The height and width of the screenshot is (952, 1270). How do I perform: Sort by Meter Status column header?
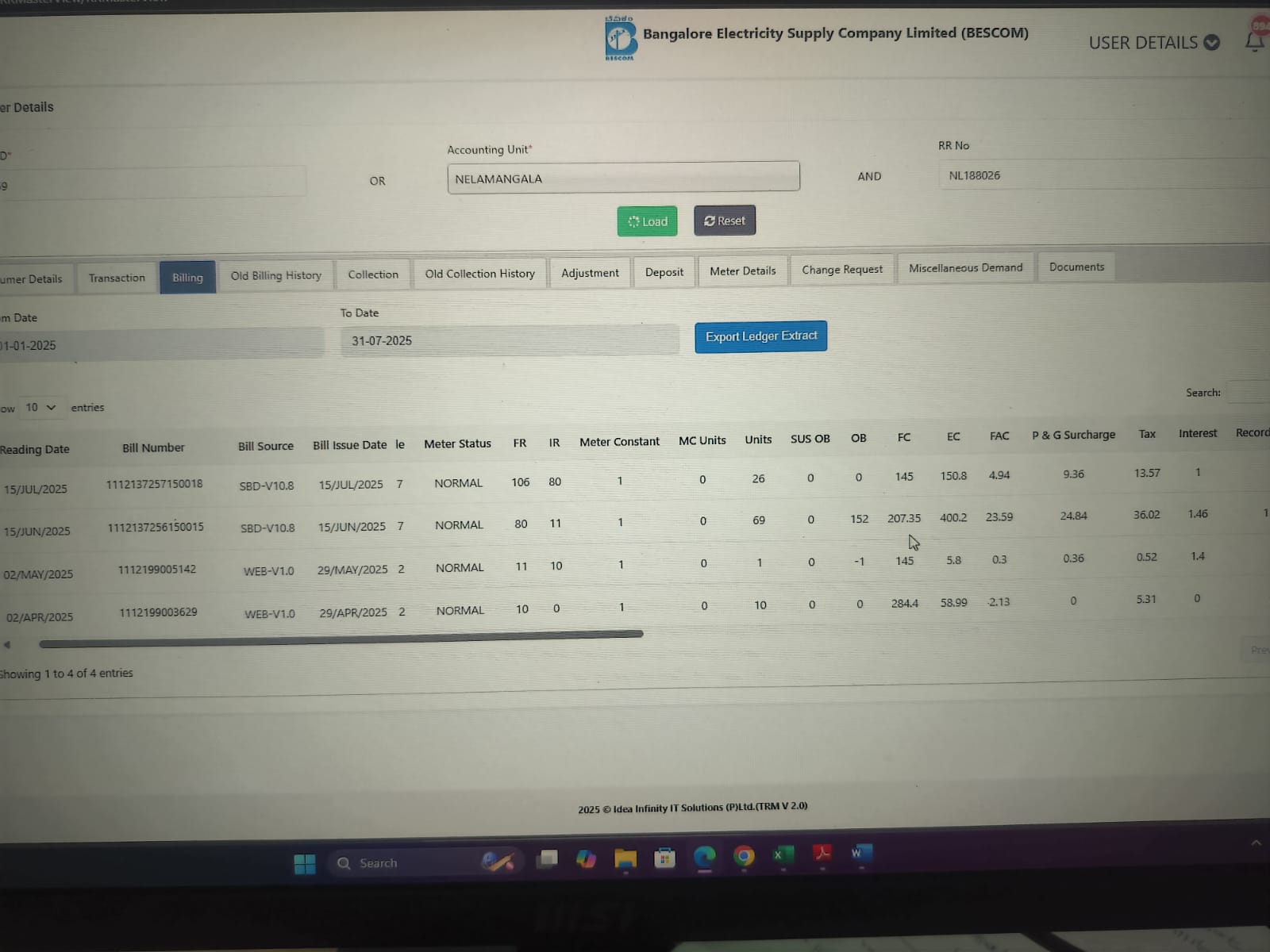click(x=457, y=443)
